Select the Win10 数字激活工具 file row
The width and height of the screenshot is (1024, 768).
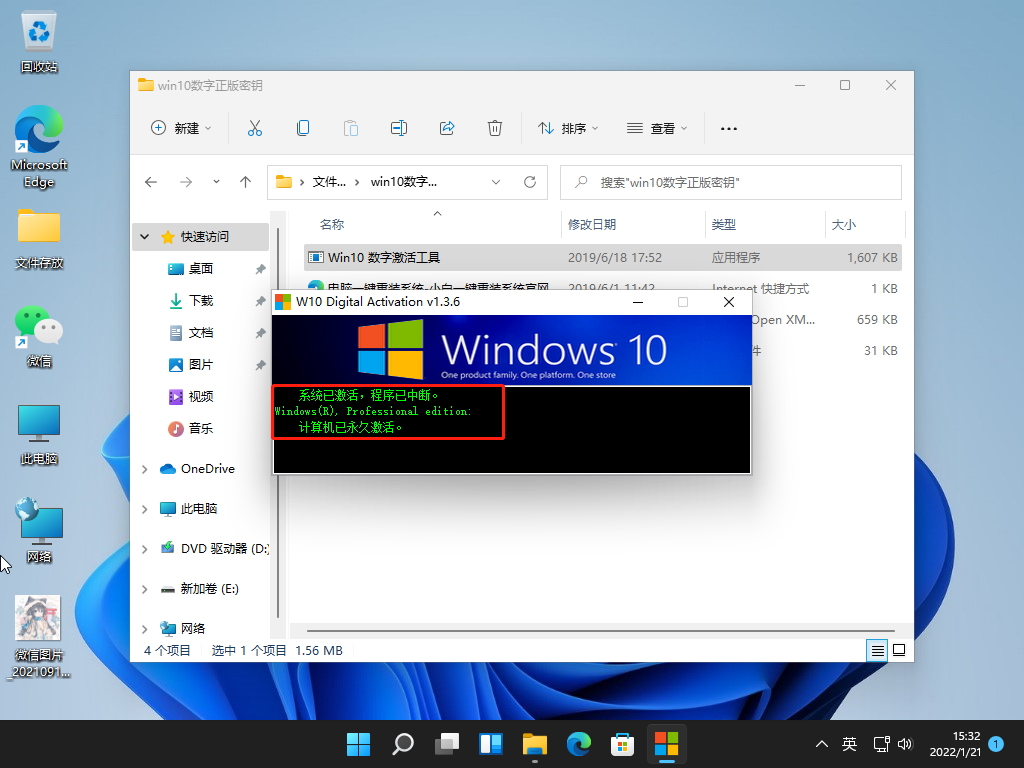tap(384, 258)
